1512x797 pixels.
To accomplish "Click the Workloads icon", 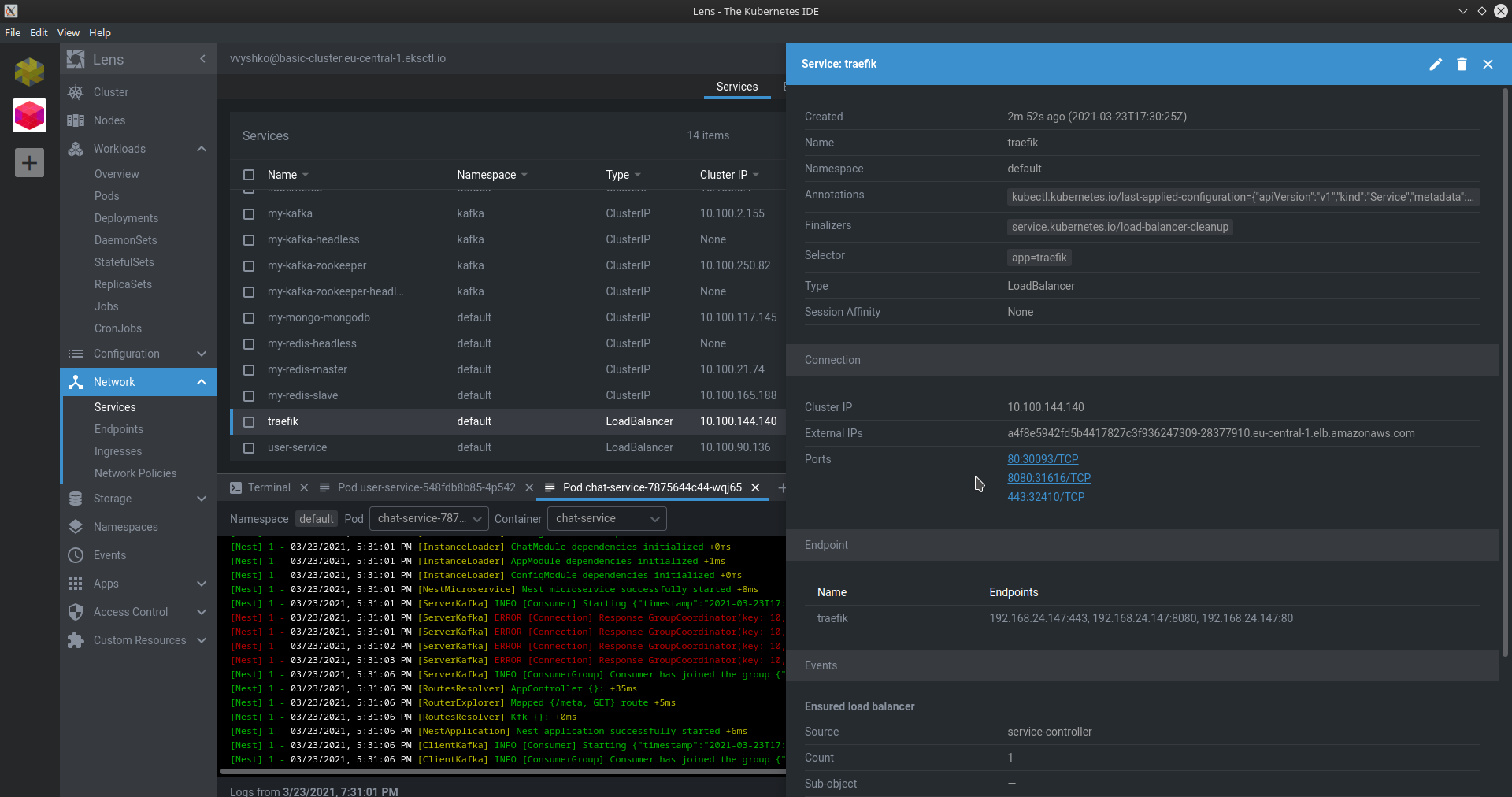I will tap(76, 149).
